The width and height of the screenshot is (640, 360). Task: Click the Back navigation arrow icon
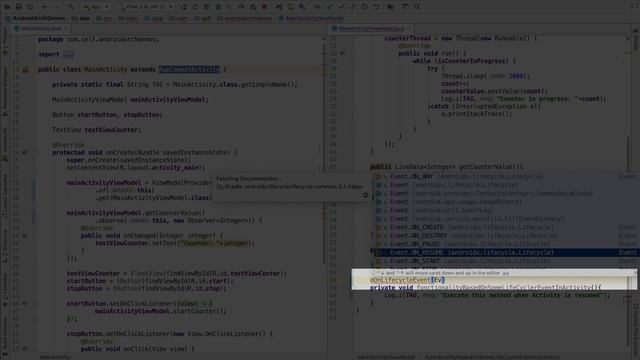[x=44, y=7]
